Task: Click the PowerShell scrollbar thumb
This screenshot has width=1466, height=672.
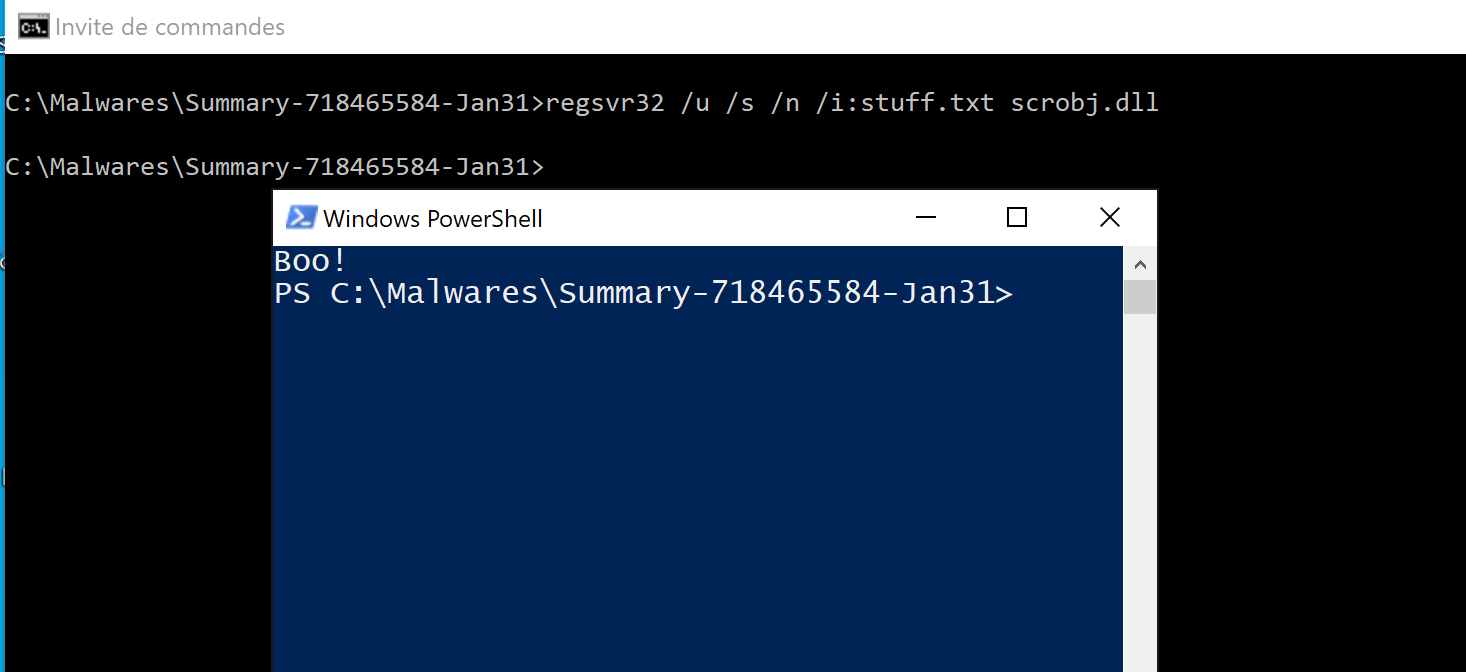Action: (1139, 297)
